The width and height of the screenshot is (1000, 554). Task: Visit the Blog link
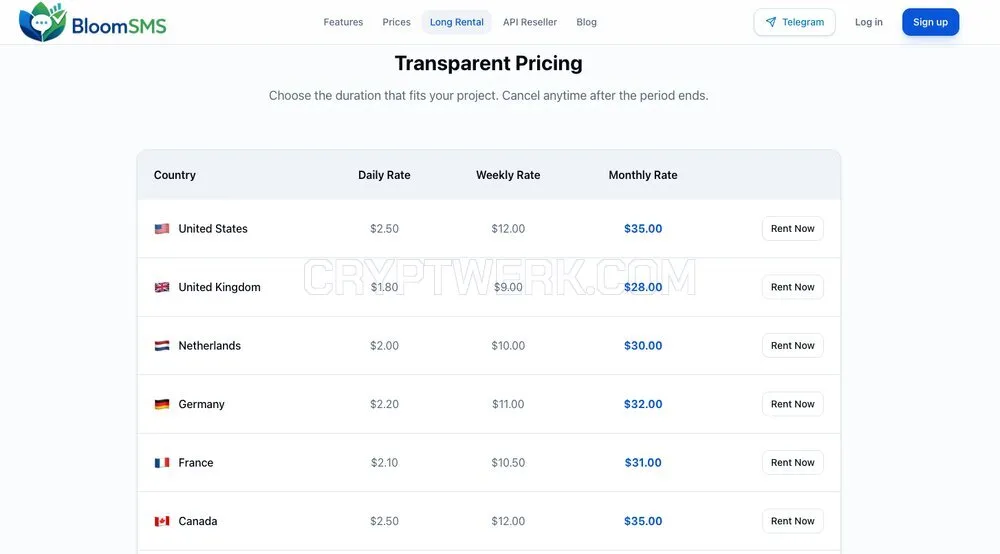[586, 22]
